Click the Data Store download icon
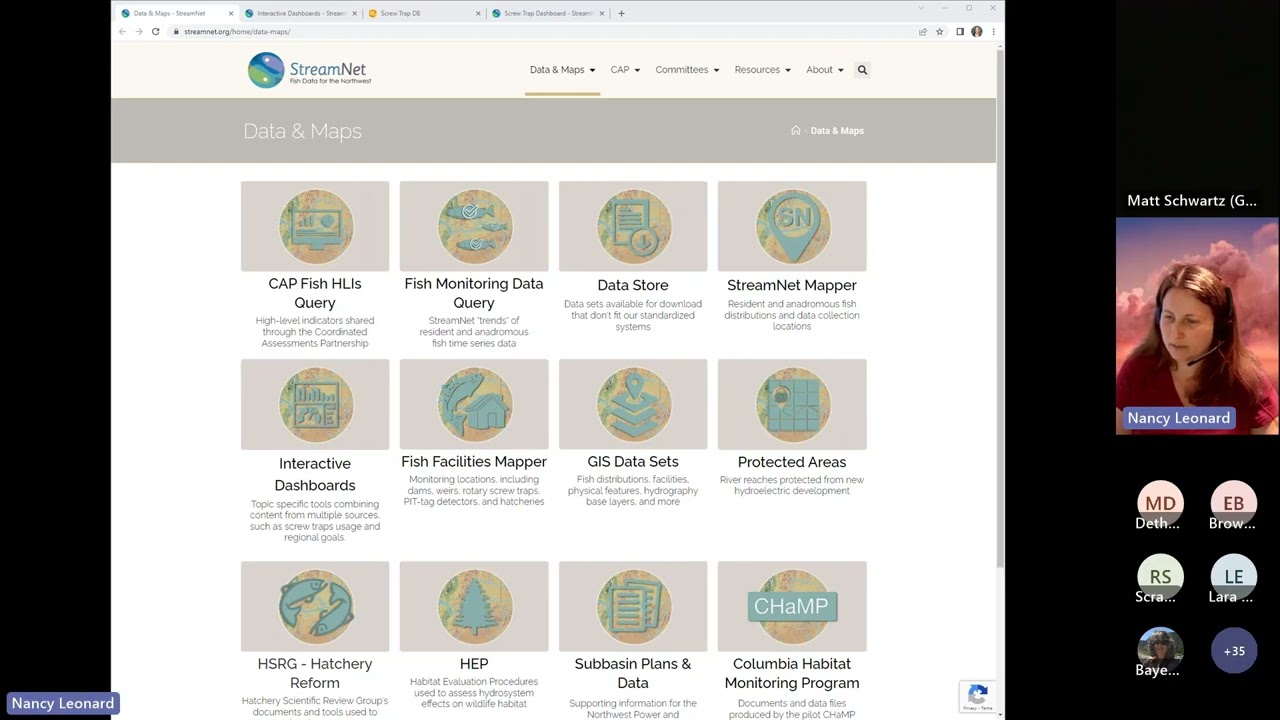1280x720 pixels. 633,226
